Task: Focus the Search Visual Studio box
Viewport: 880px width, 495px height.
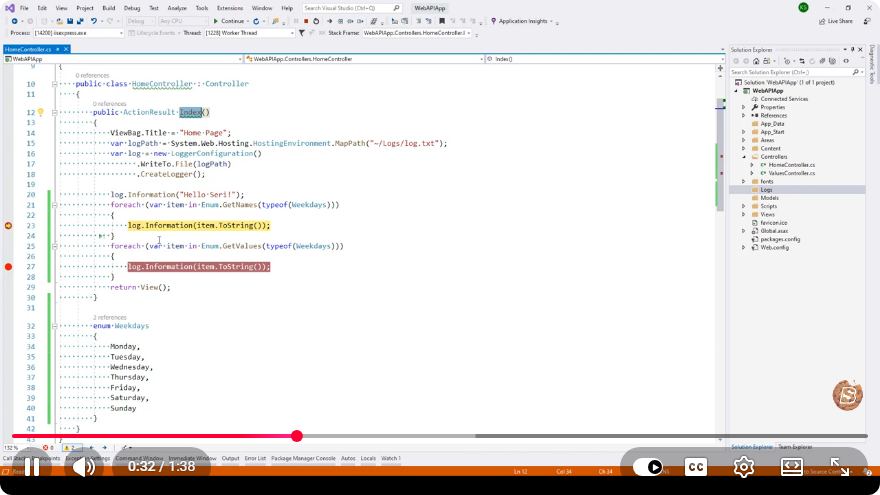Action: pos(352,8)
